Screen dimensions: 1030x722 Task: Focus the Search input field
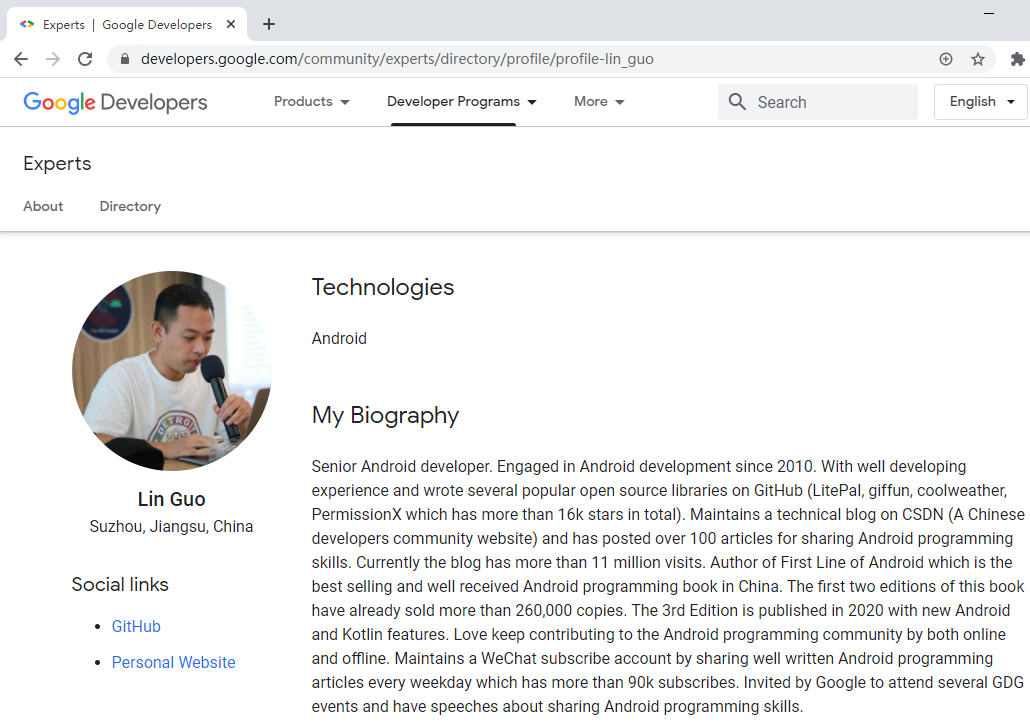(817, 102)
